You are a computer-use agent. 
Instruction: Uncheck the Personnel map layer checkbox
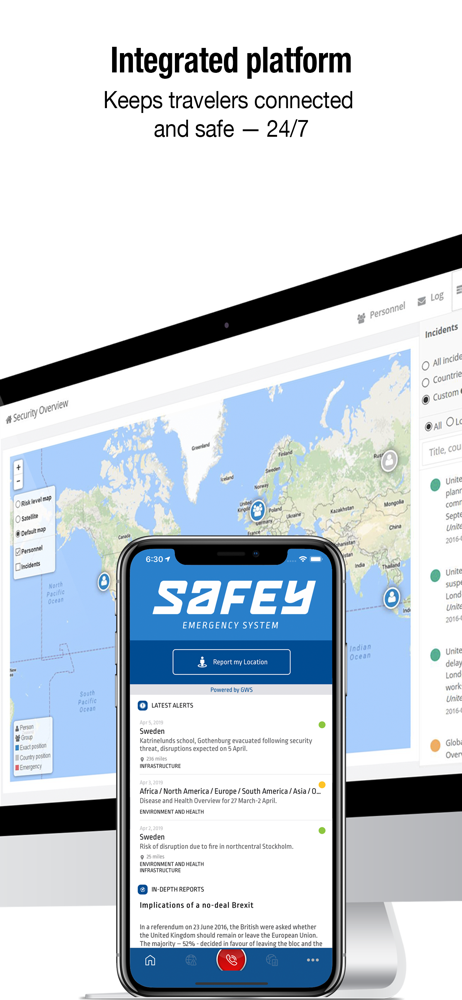[x=19, y=551]
